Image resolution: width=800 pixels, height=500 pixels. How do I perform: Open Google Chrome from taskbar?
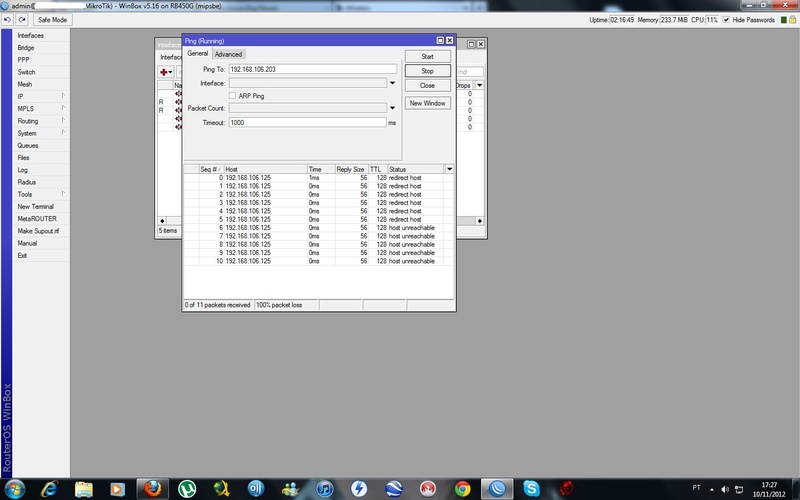point(462,489)
